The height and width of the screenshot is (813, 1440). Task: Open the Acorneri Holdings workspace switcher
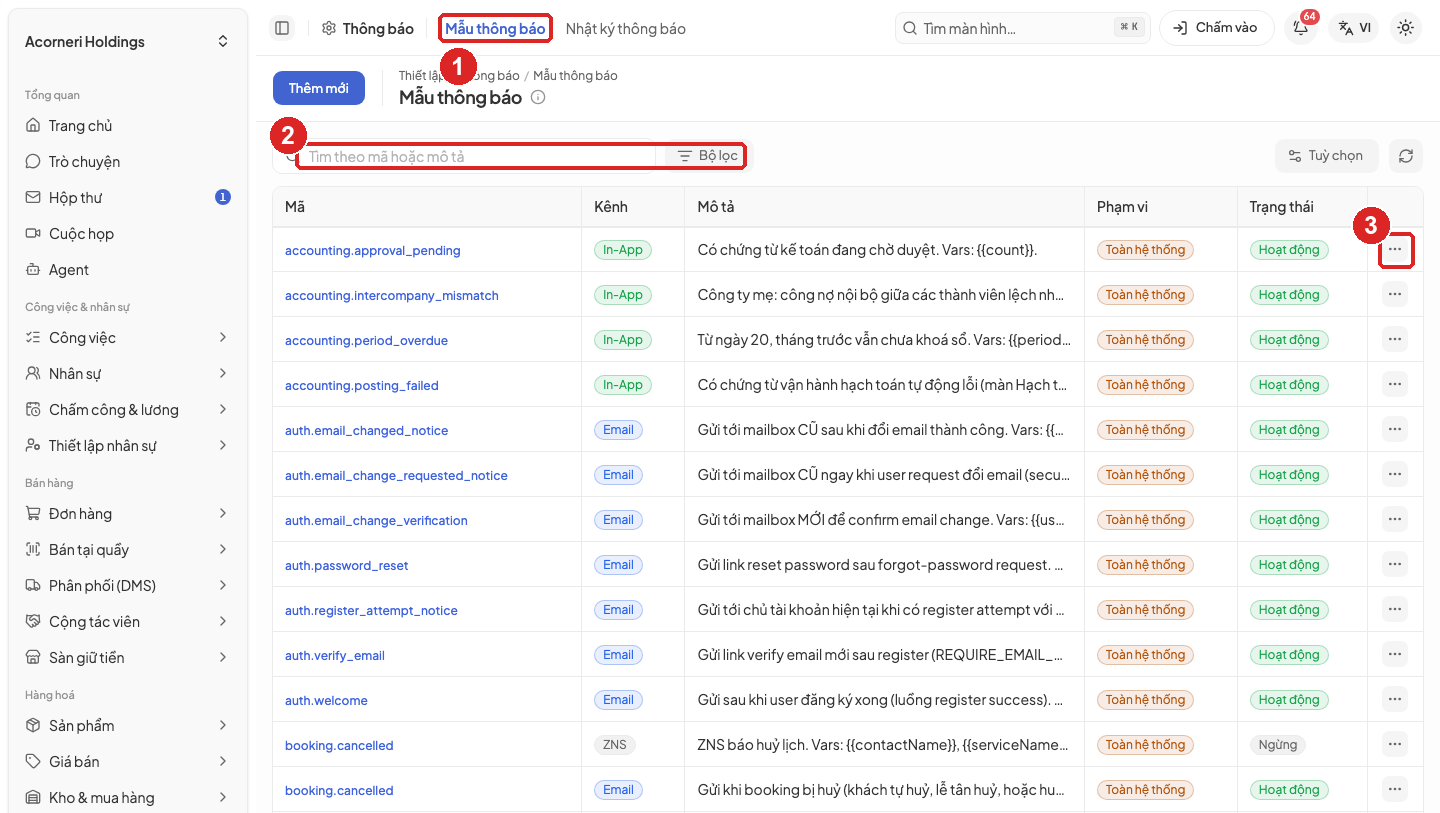coord(128,42)
